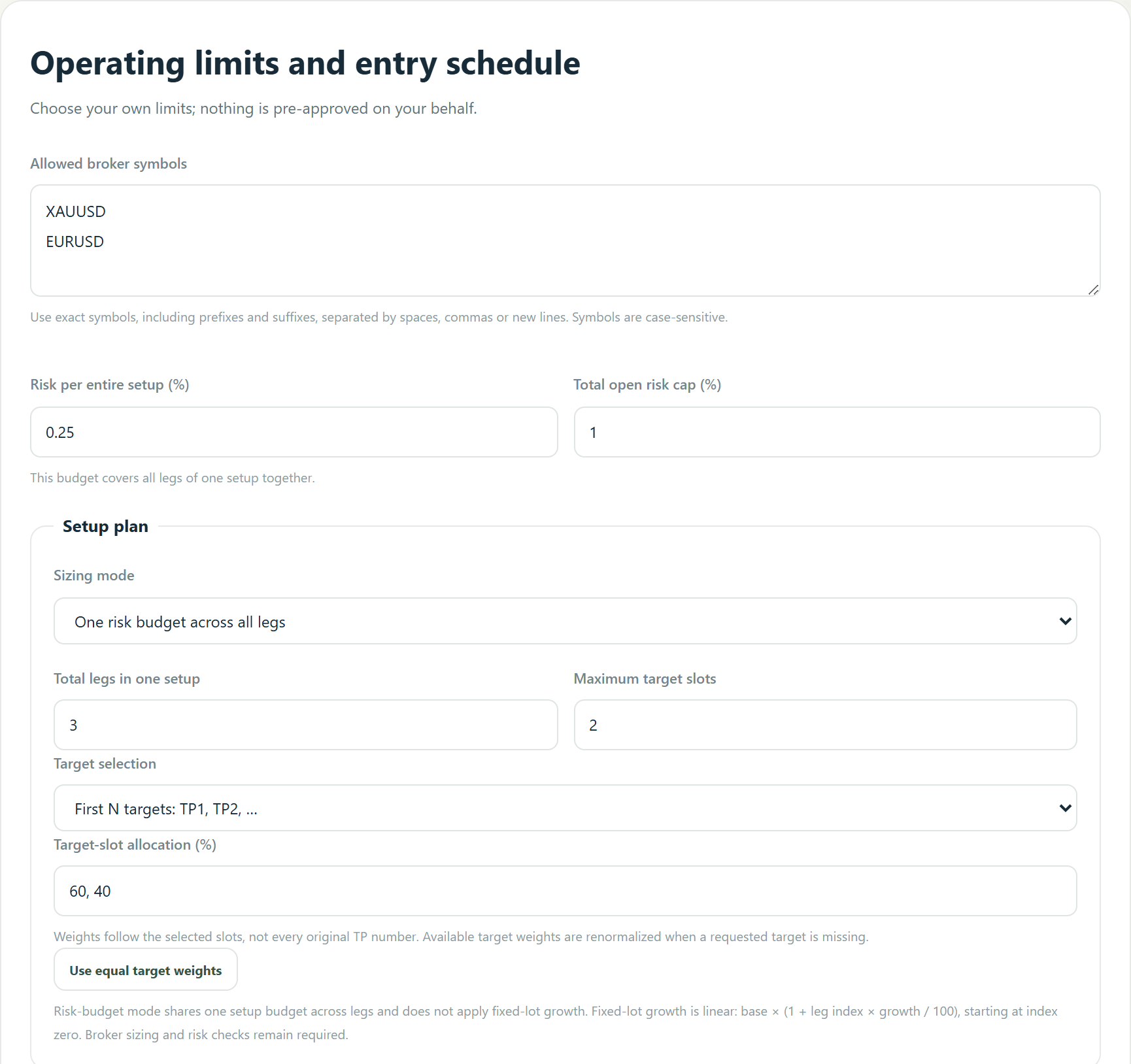1131x1064 pixels.
Task: Grab the textarea resize handle corner
Action: coord(1094,290)
